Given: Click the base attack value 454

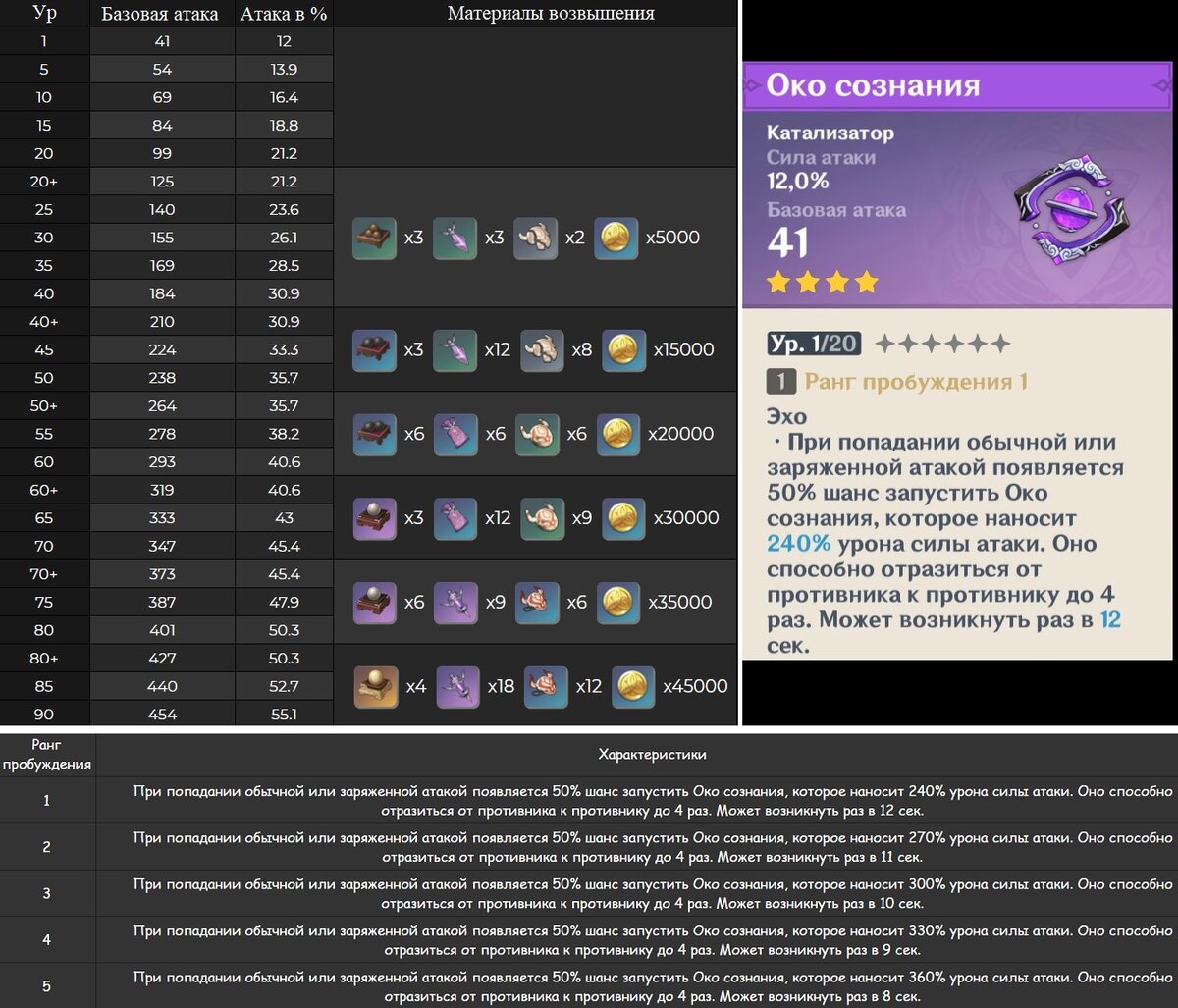Looking at the screenshot, I should 162,715.
